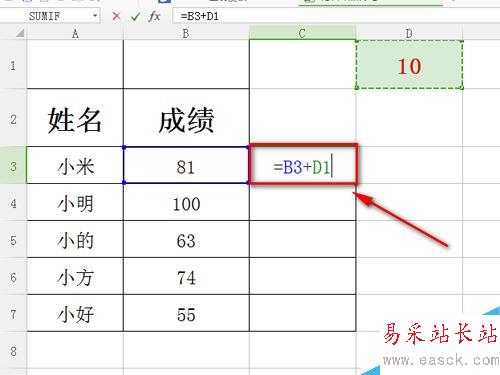
Task: Select row 6 header
Action: click(13, 276)
